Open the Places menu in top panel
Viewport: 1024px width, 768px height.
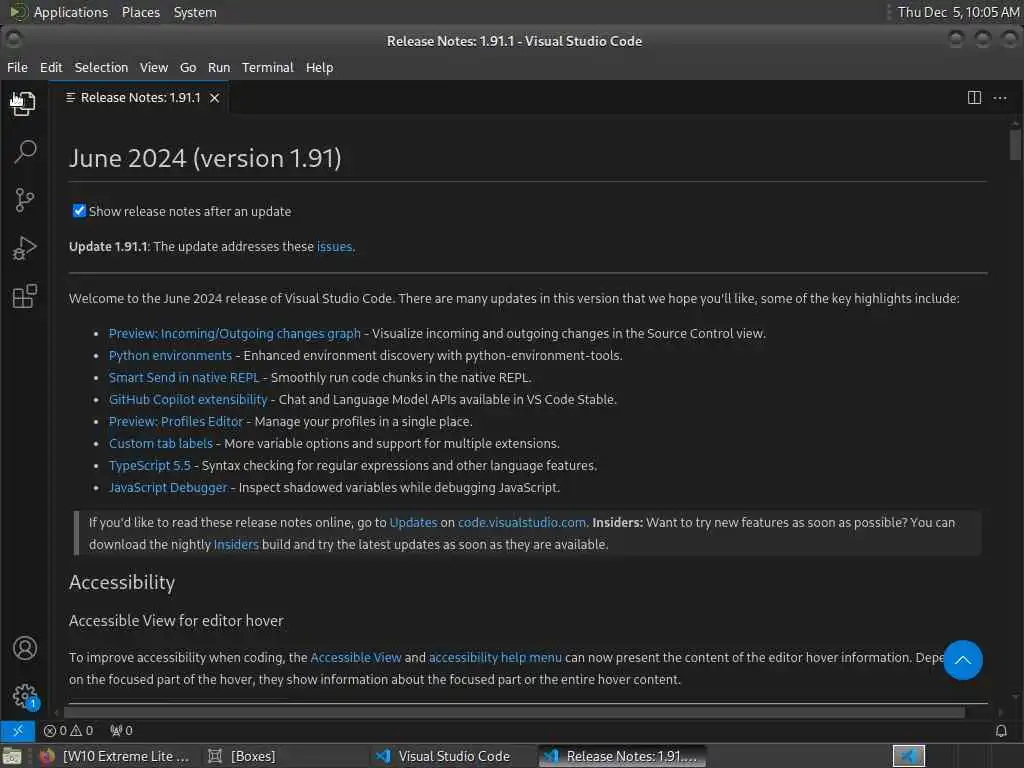pos(141,12)
